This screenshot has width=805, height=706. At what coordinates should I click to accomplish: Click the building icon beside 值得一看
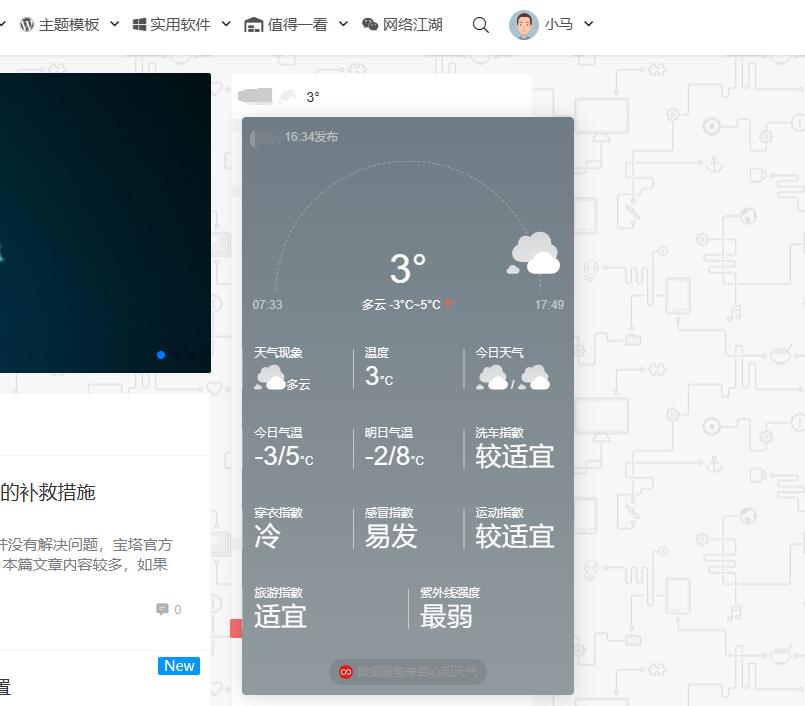(254, 25)
